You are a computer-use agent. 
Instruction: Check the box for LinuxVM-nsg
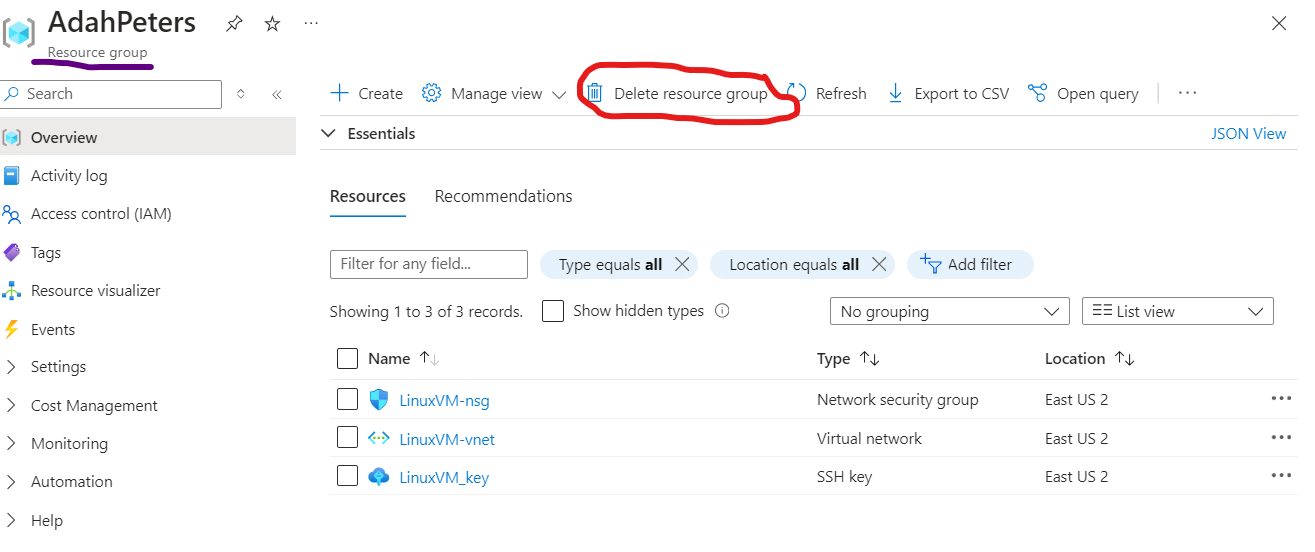pos(347,400)
